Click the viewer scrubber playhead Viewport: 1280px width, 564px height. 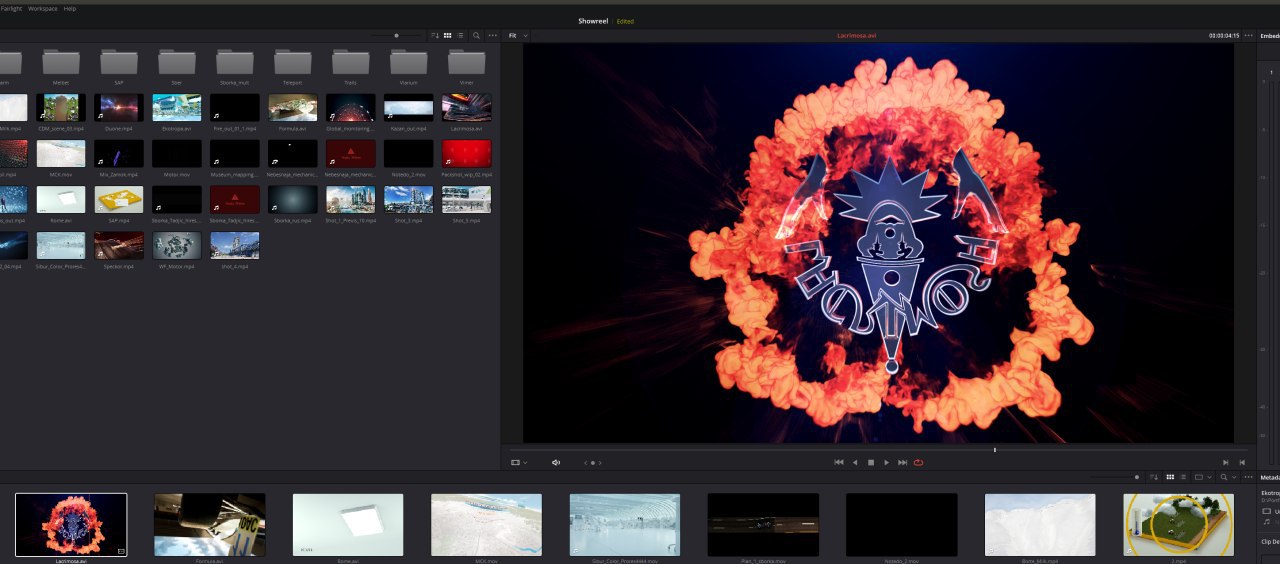(995, 450)
